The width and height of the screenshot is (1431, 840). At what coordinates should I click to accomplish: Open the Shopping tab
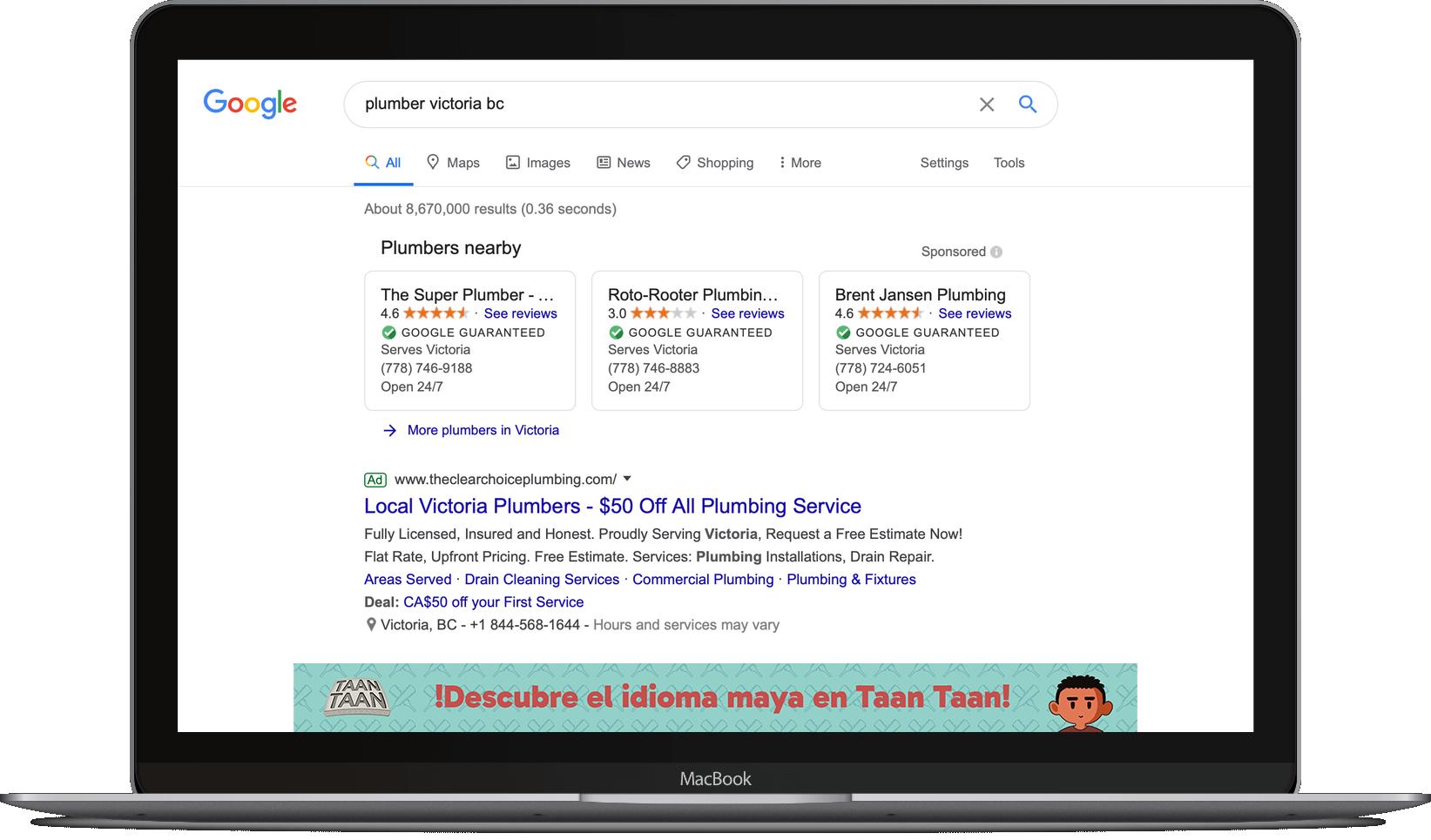coord(715,163)
